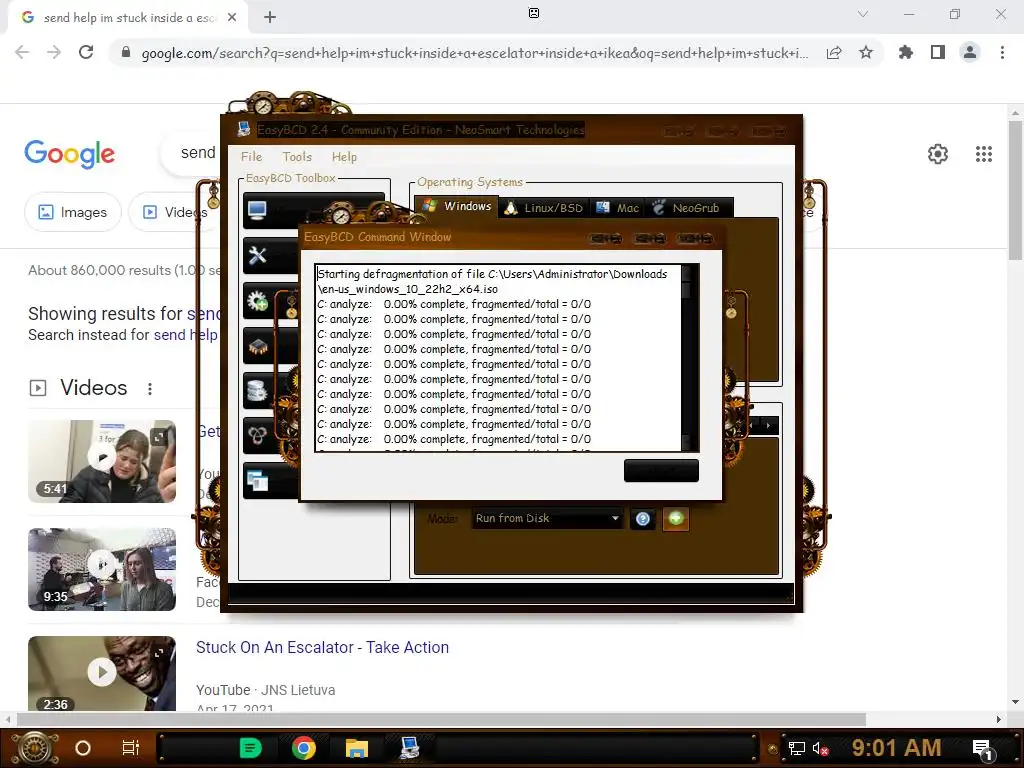
Task: Click left arrow of portable media tab scroller
Action: [x=752, y=426]
